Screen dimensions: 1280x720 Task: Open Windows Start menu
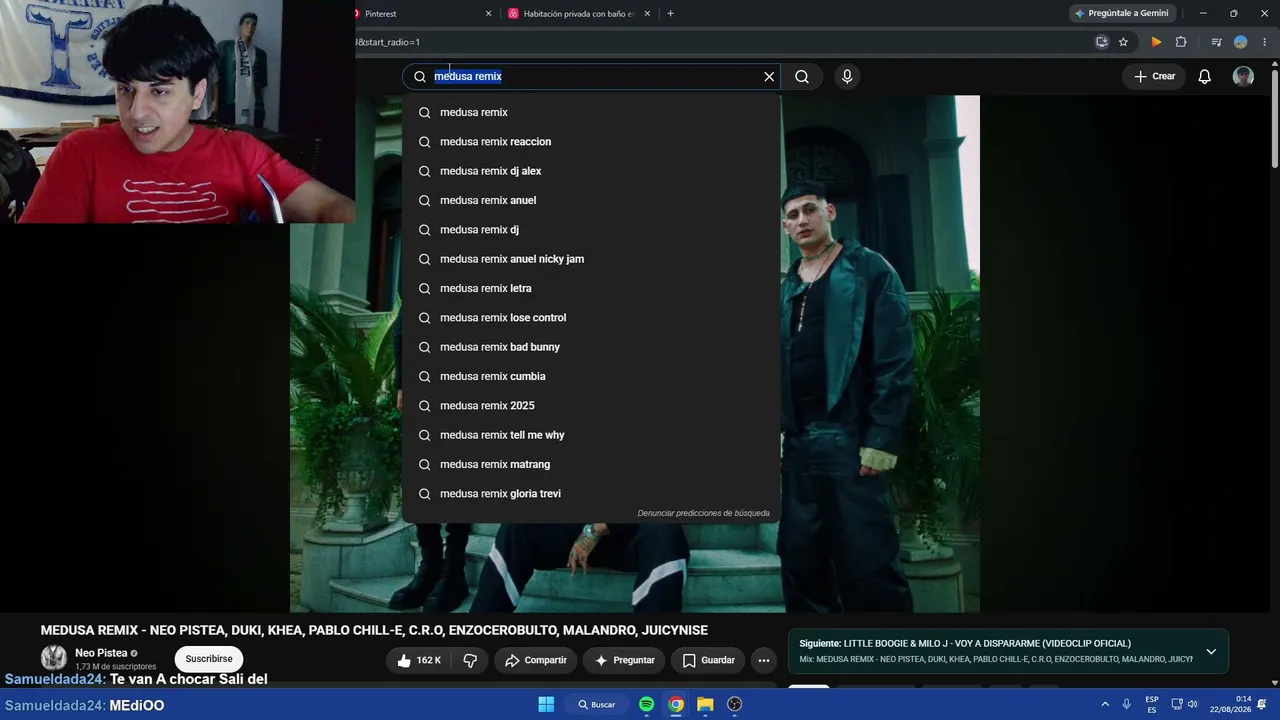tap(546, 704)
